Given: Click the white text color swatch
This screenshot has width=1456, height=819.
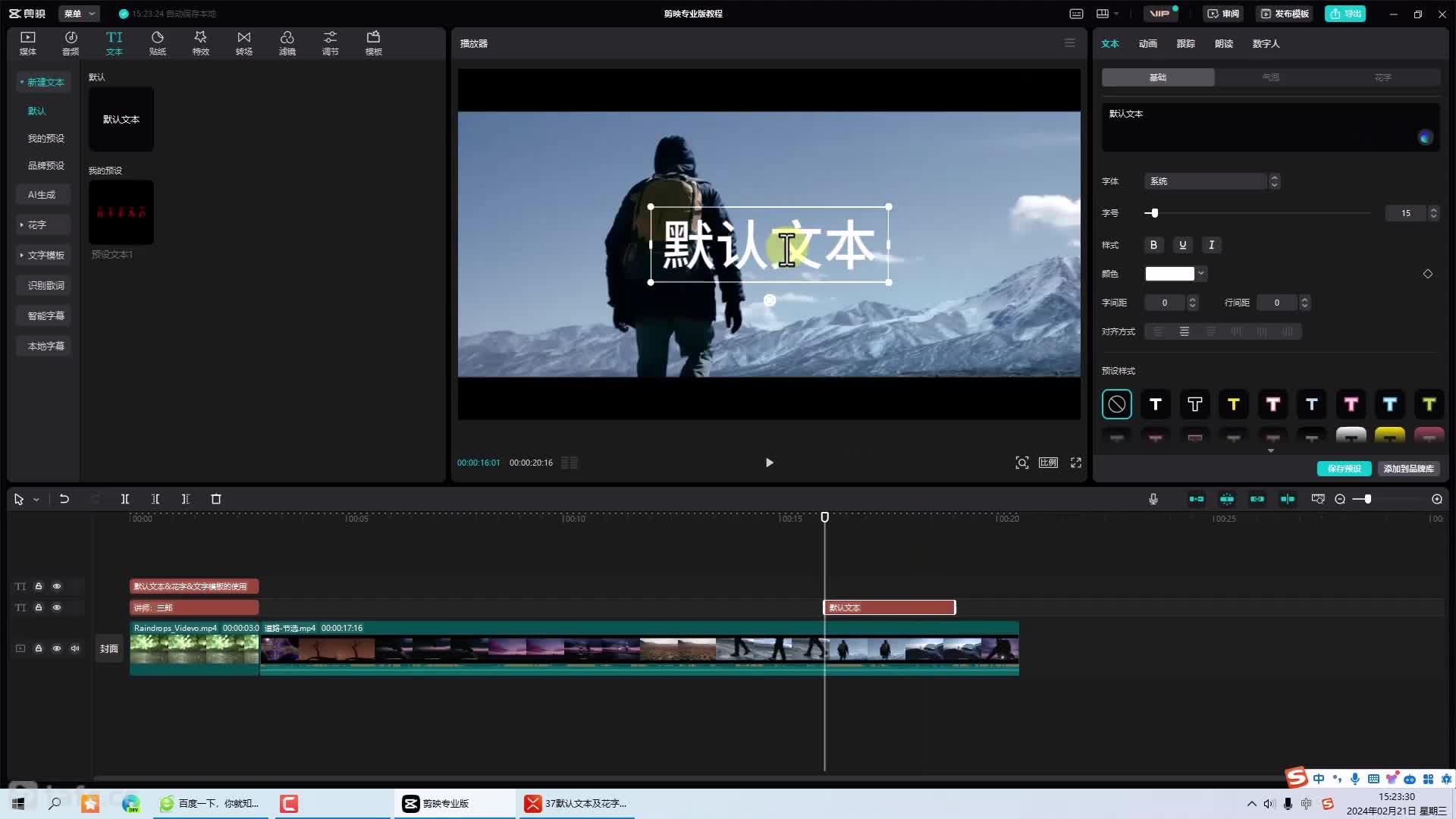Looking at the screenshot, I should [x=1169, y=274].
